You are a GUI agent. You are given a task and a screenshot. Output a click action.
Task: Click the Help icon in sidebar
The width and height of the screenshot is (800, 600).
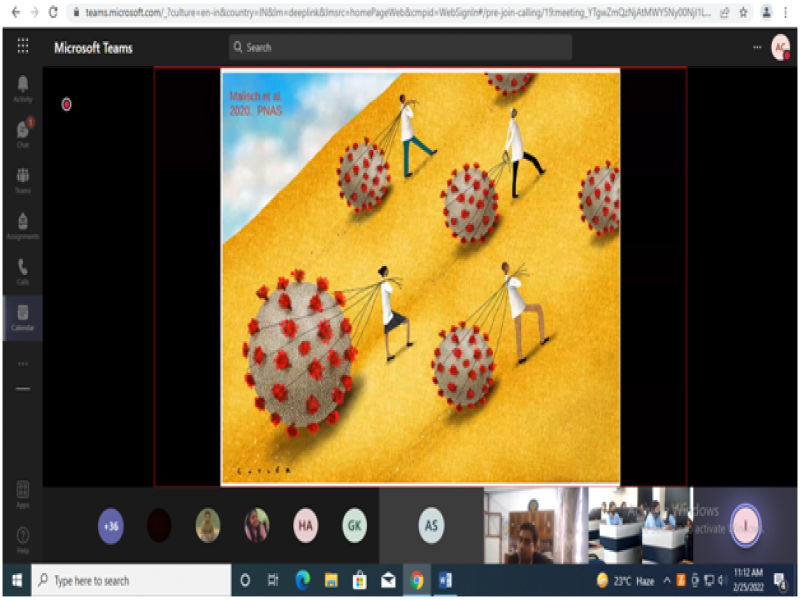click(x=22, y=539)
